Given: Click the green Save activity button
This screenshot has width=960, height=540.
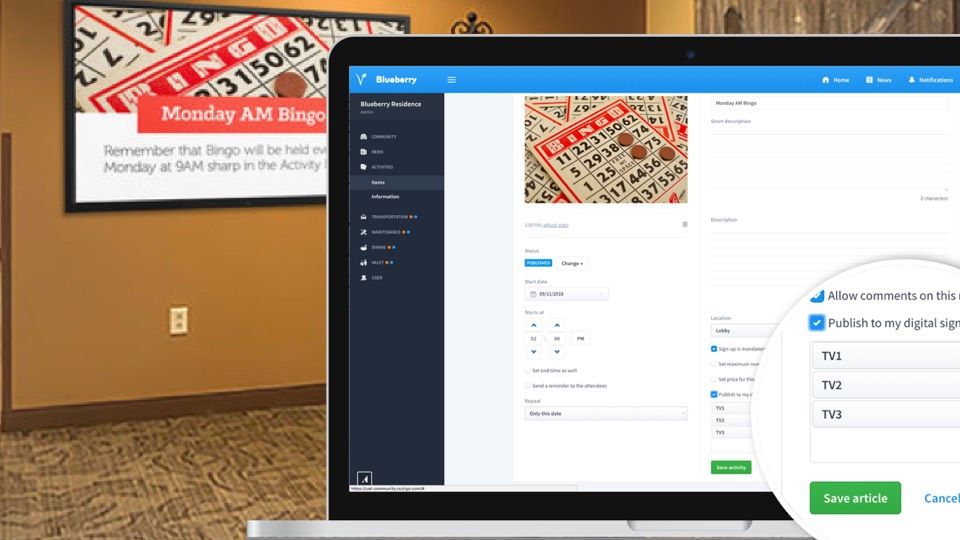Looking at the screenshot, I should (x=731, y=467).
